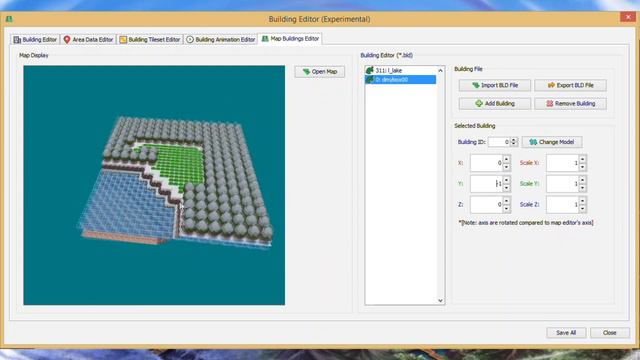
Task: Decrement the Y position spinner
Action: pos(507,188)
